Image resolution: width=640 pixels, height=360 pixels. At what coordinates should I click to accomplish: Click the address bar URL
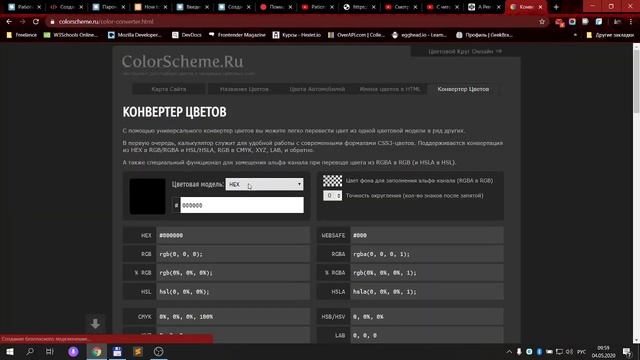(x=106, y=22)
